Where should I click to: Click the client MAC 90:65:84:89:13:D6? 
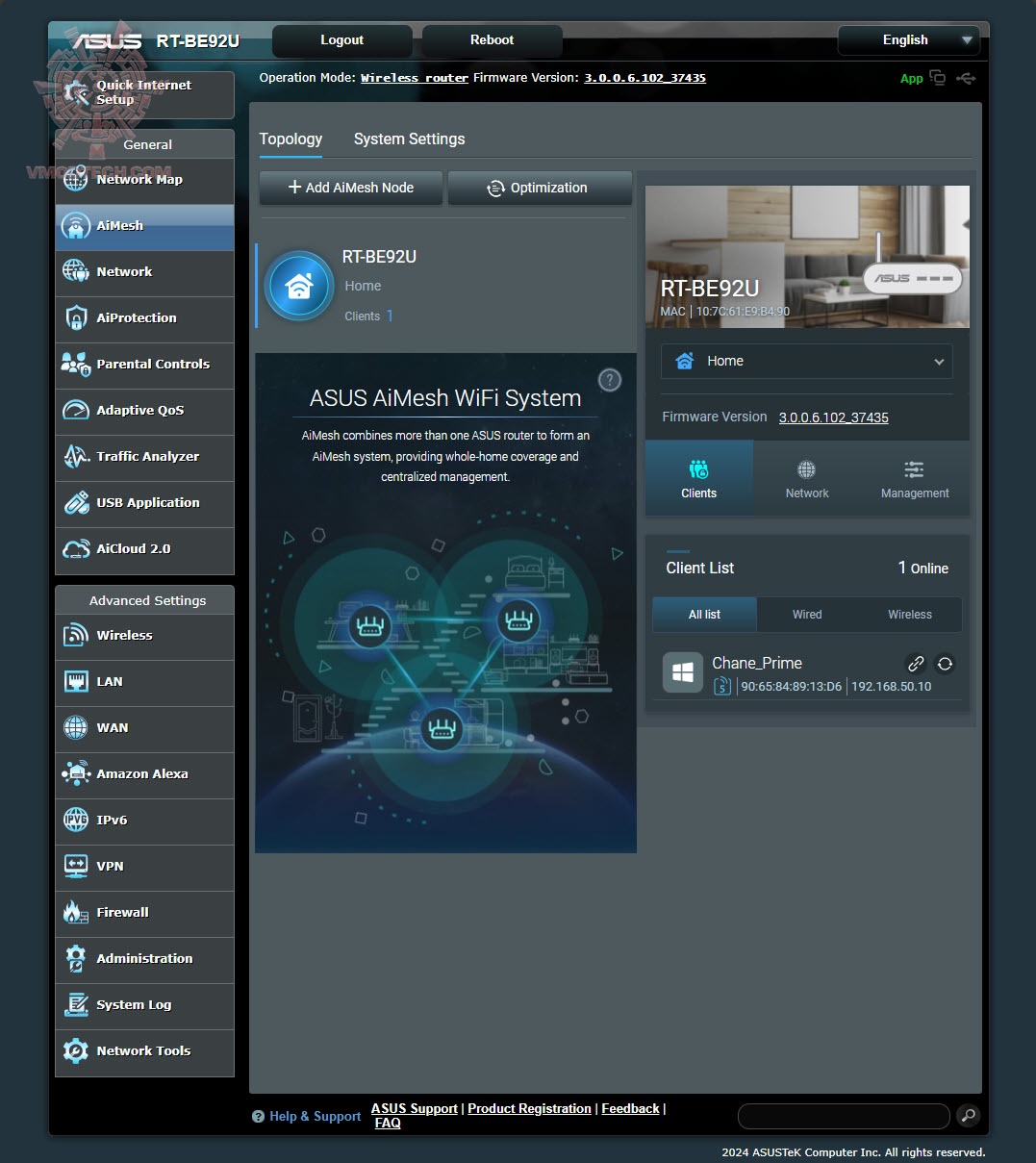point(791,687)
